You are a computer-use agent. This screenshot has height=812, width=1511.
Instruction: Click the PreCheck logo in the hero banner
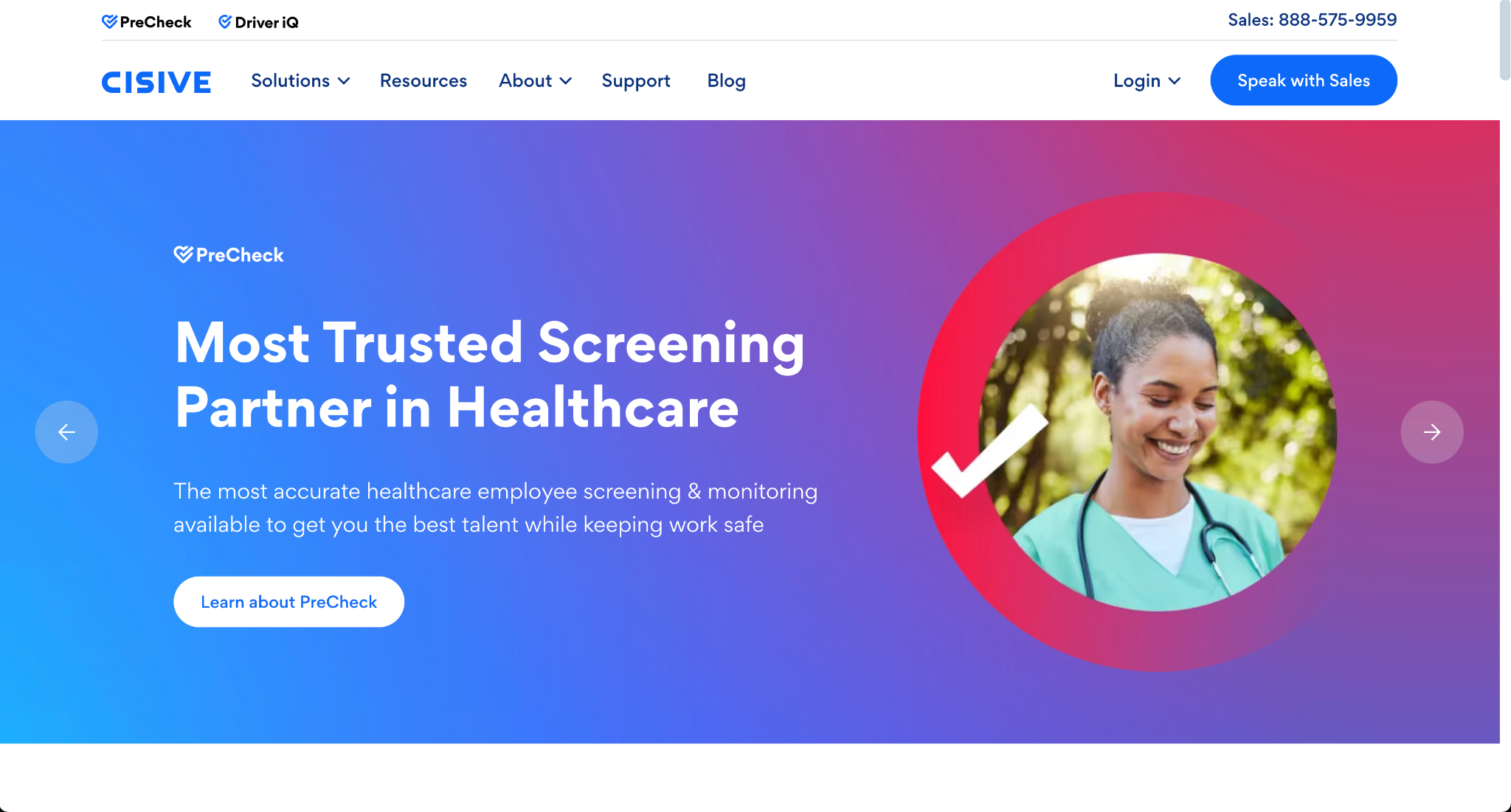[229, 255]
